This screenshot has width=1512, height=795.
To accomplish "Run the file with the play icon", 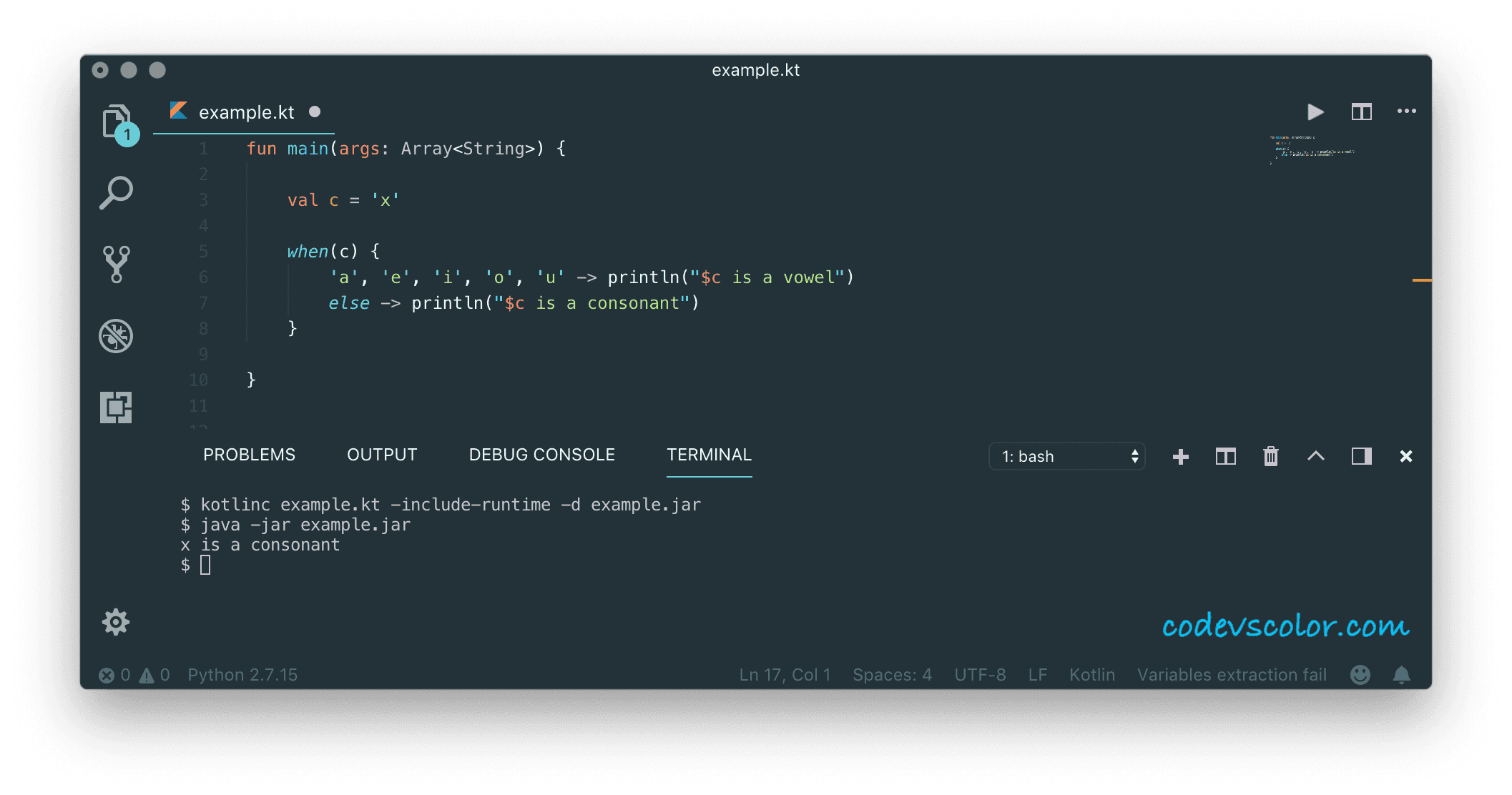I will point(1315,112).
